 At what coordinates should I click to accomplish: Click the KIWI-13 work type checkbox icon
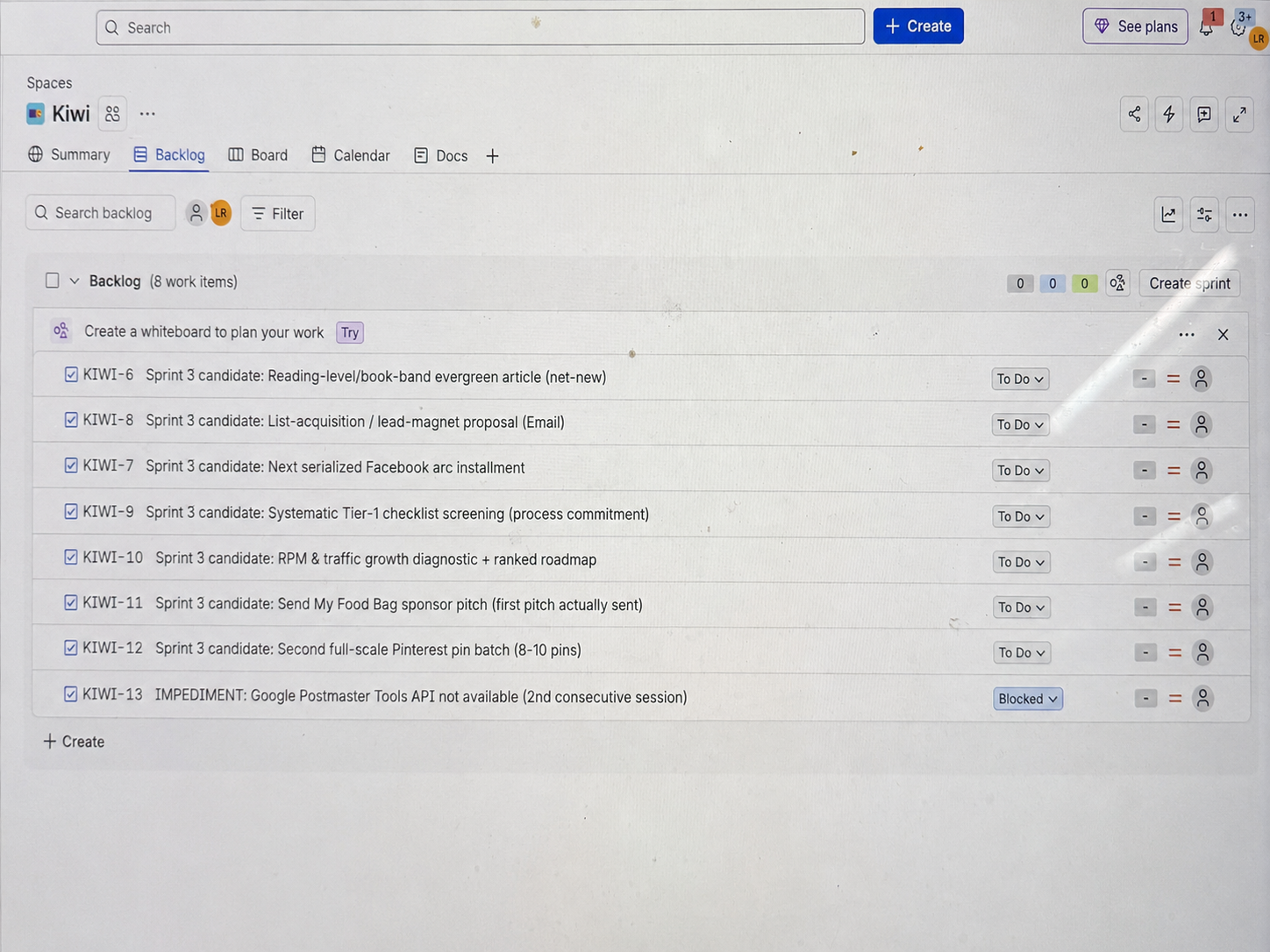pos(71,693)
